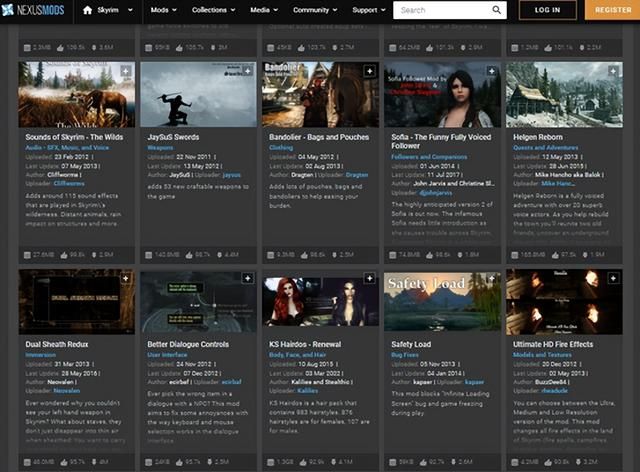Viewport: 640px width, 472px height.
Task: Expand the Collections dropdown menu
Action: click(x=214, y=10)
